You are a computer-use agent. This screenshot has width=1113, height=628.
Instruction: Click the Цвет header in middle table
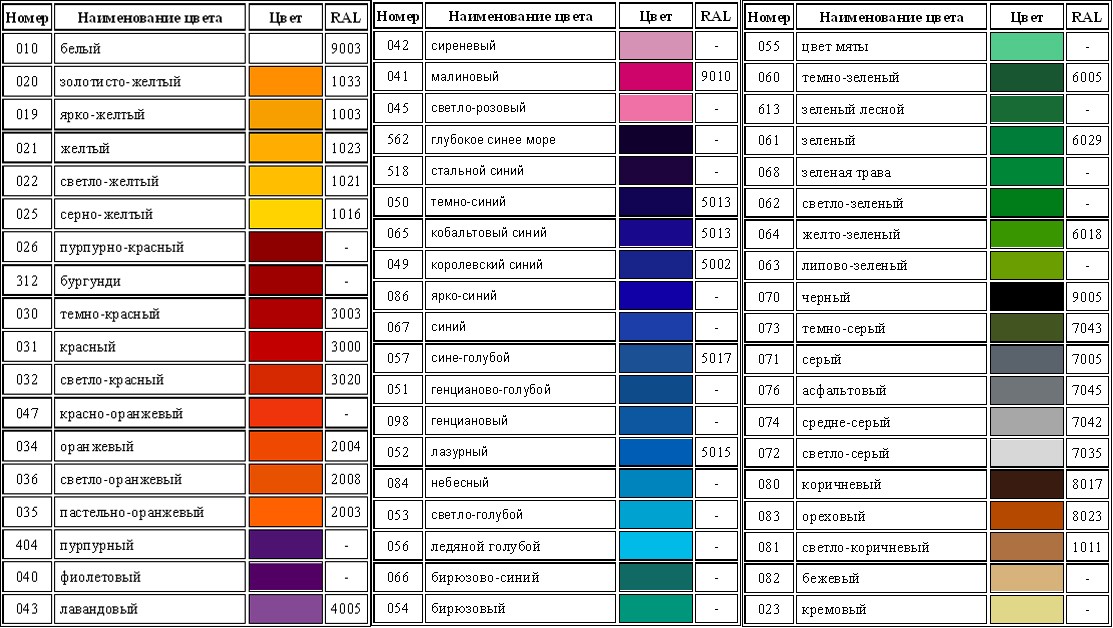(656, 16)
